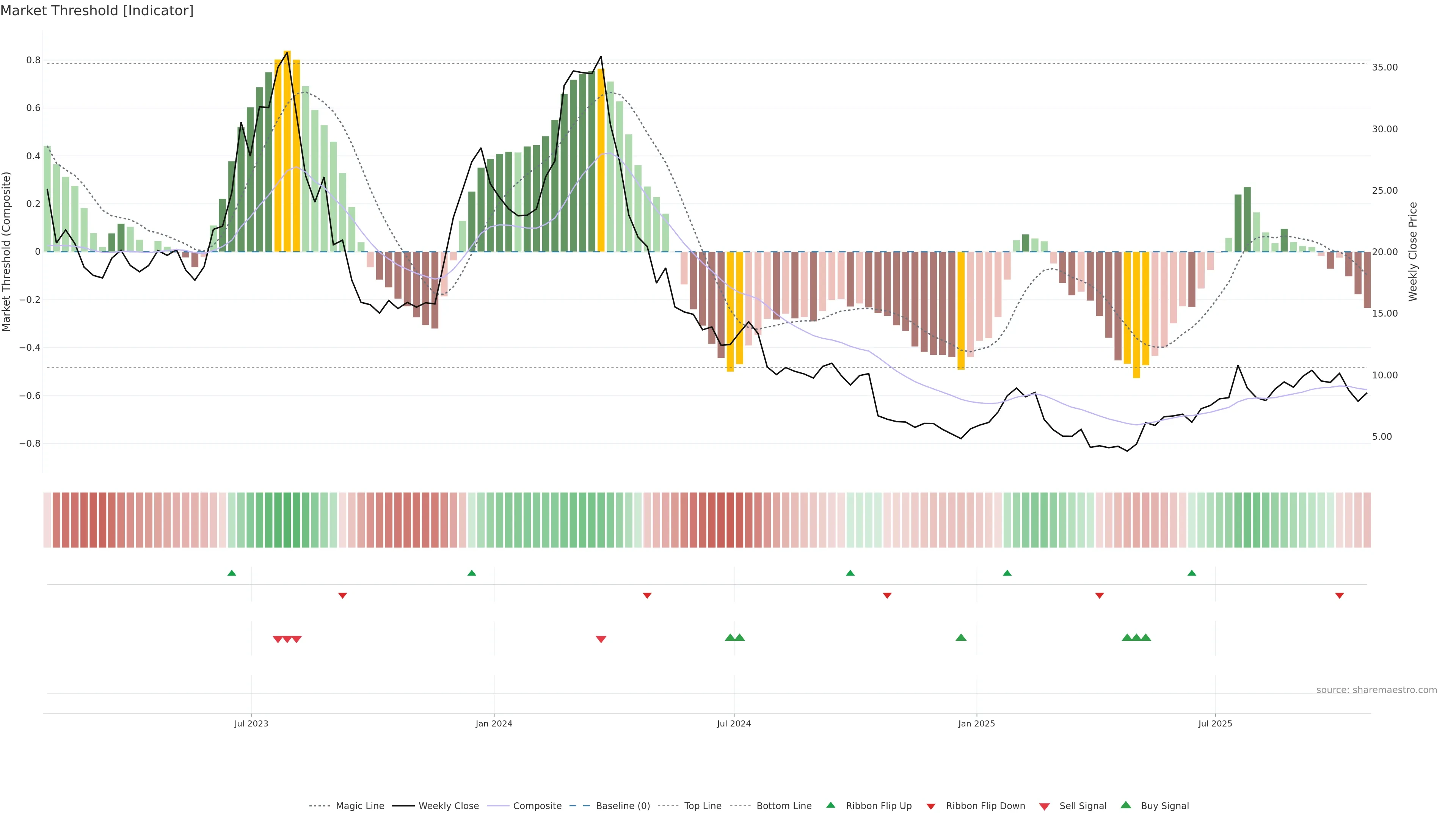Click the Buy Signal legend triangle icon
The image size is (1456, 819).
click(1125, 805)
